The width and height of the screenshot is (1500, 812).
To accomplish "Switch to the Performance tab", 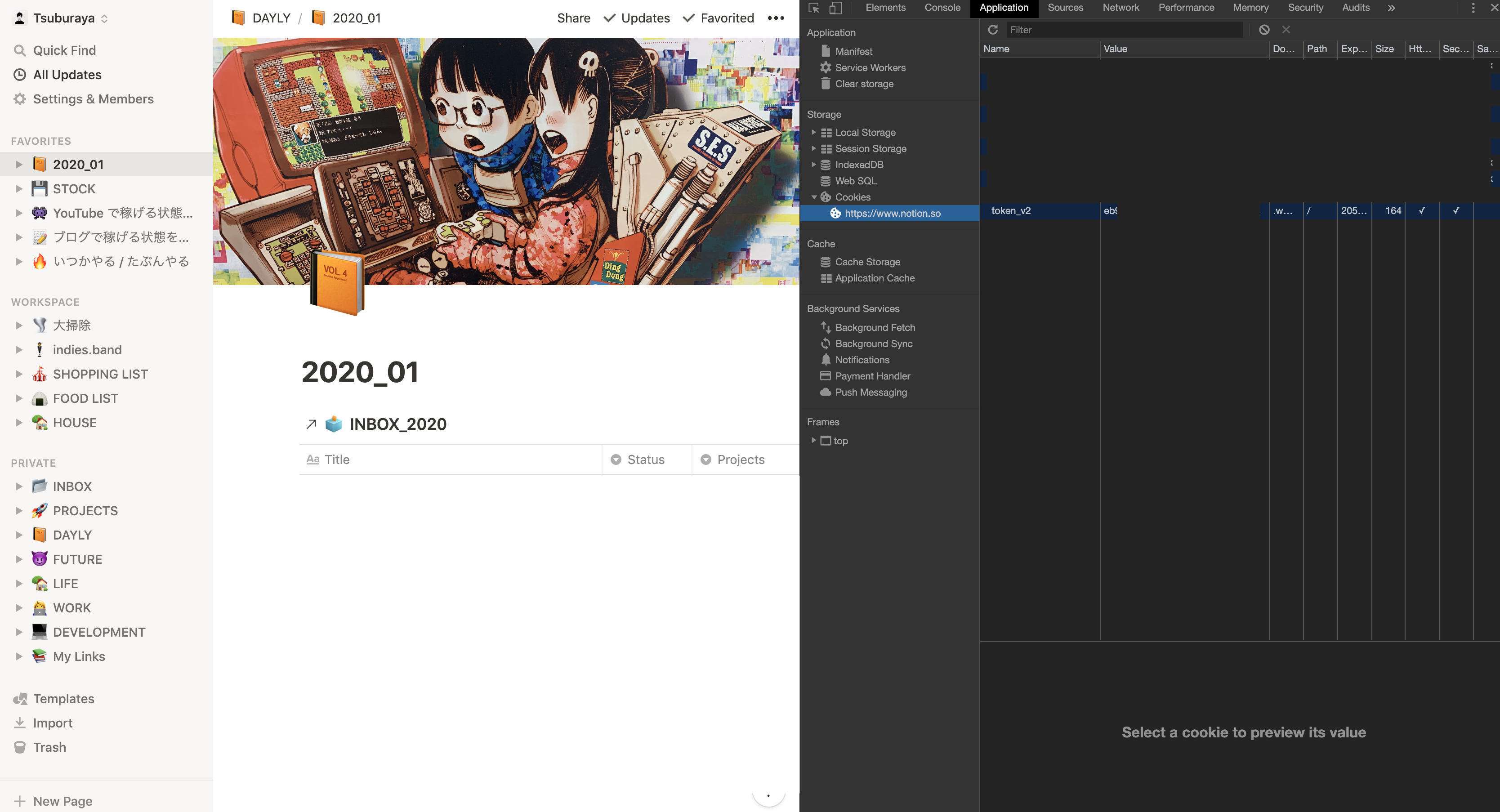I will 1186,8.
